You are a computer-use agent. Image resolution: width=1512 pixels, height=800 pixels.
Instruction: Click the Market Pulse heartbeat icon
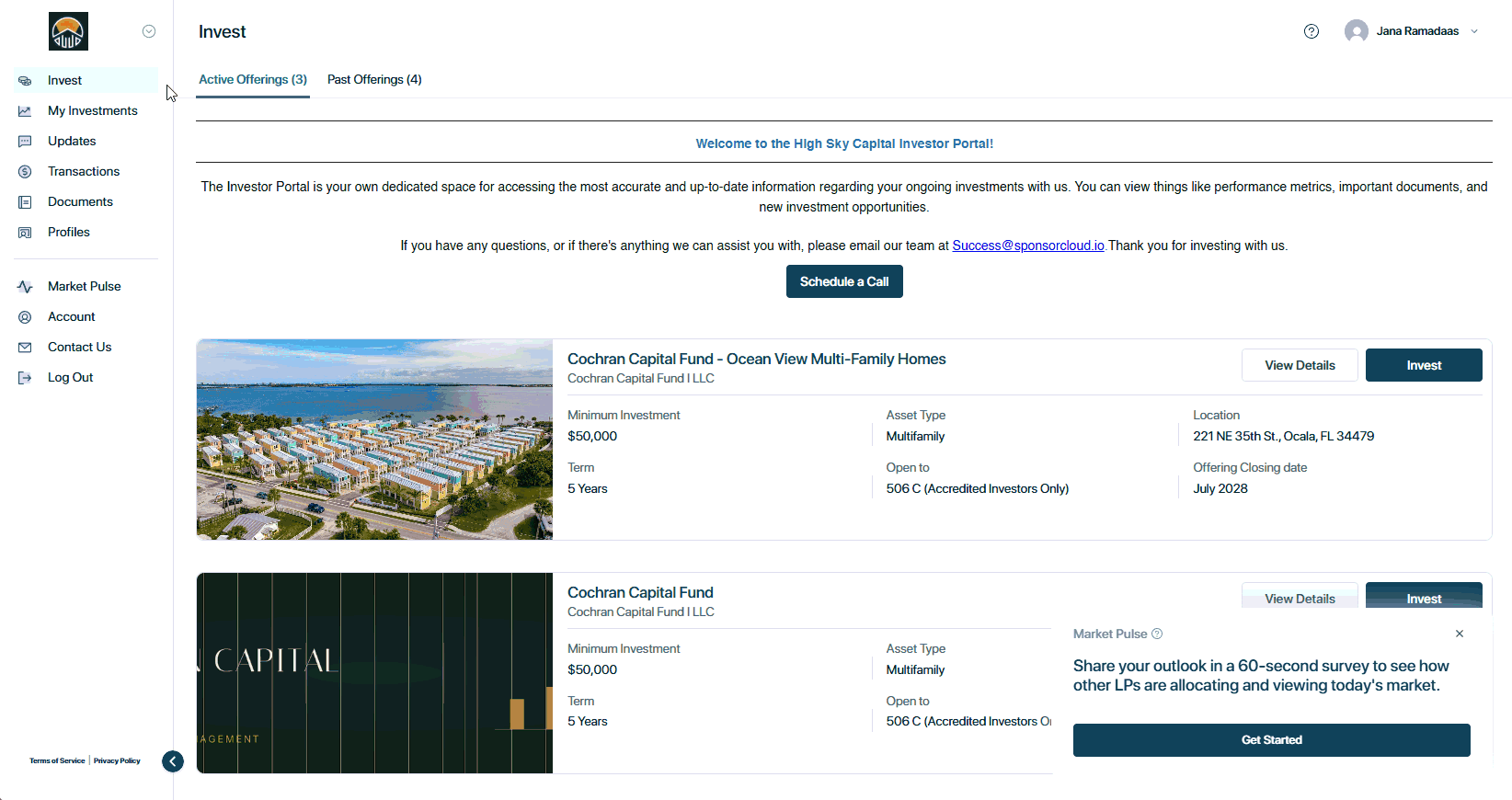point(25,287)
